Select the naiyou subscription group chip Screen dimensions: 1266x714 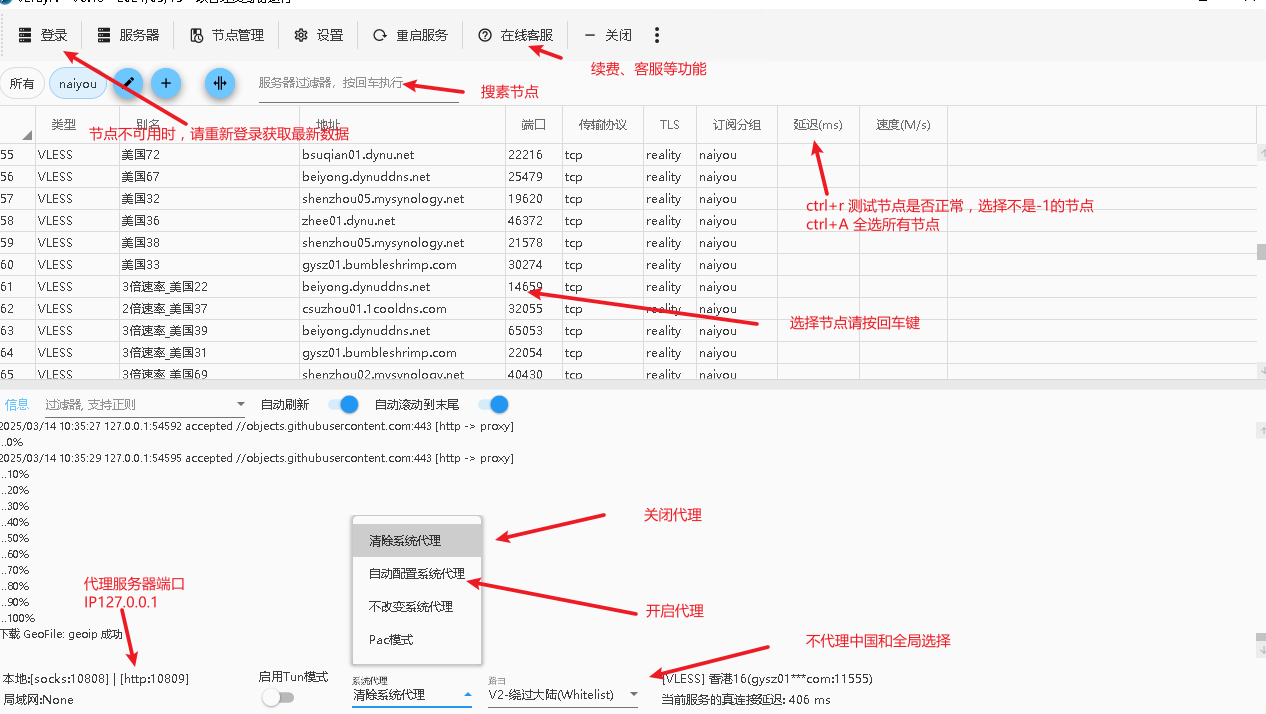pyautogui.click(x=78, y=84)
